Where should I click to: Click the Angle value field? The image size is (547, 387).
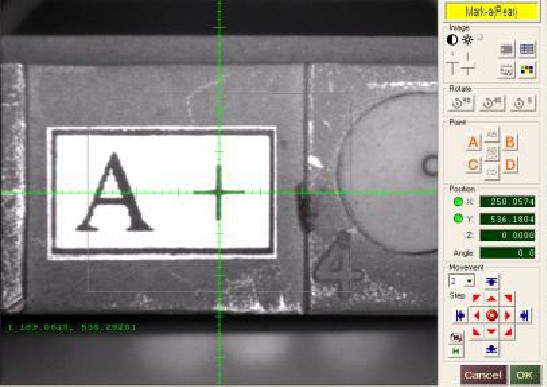pos(507,253)
